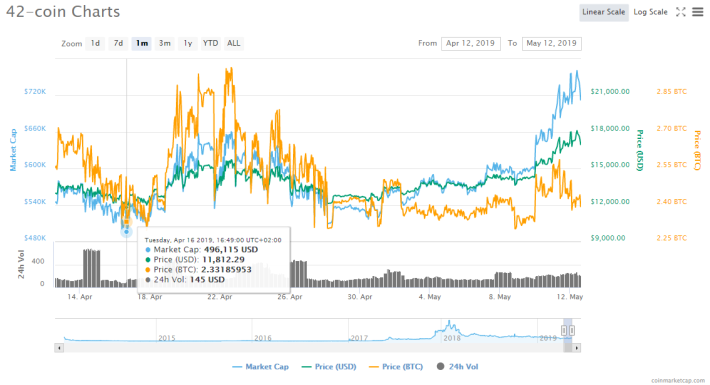710x385 pixels.
Task: Zoom chart to YTD
Action: [210, 43]
